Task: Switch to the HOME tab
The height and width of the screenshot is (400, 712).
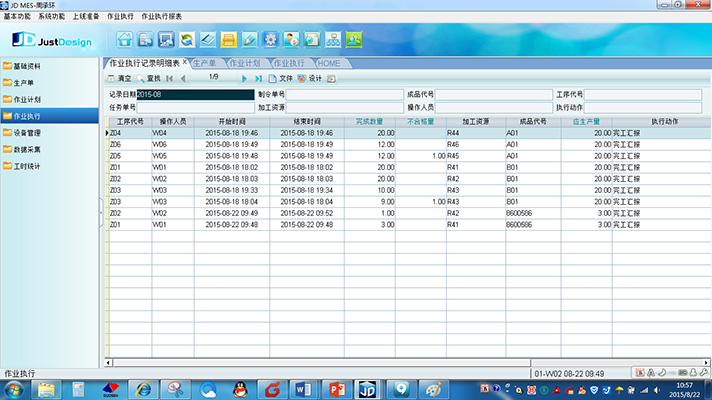Action: [329, 63]
